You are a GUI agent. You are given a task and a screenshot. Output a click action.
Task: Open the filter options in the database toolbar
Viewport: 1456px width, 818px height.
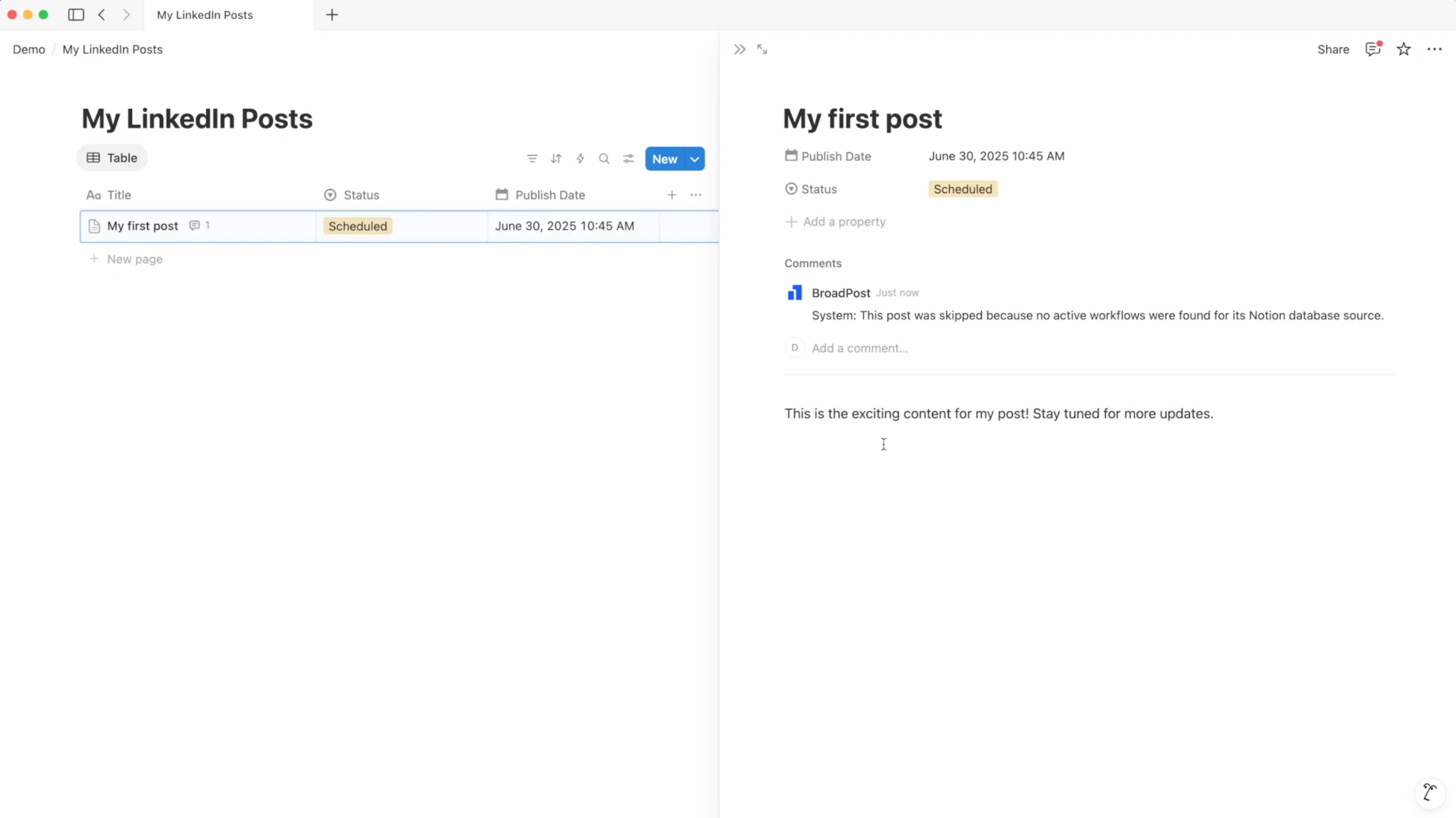(x=531, y=159)
